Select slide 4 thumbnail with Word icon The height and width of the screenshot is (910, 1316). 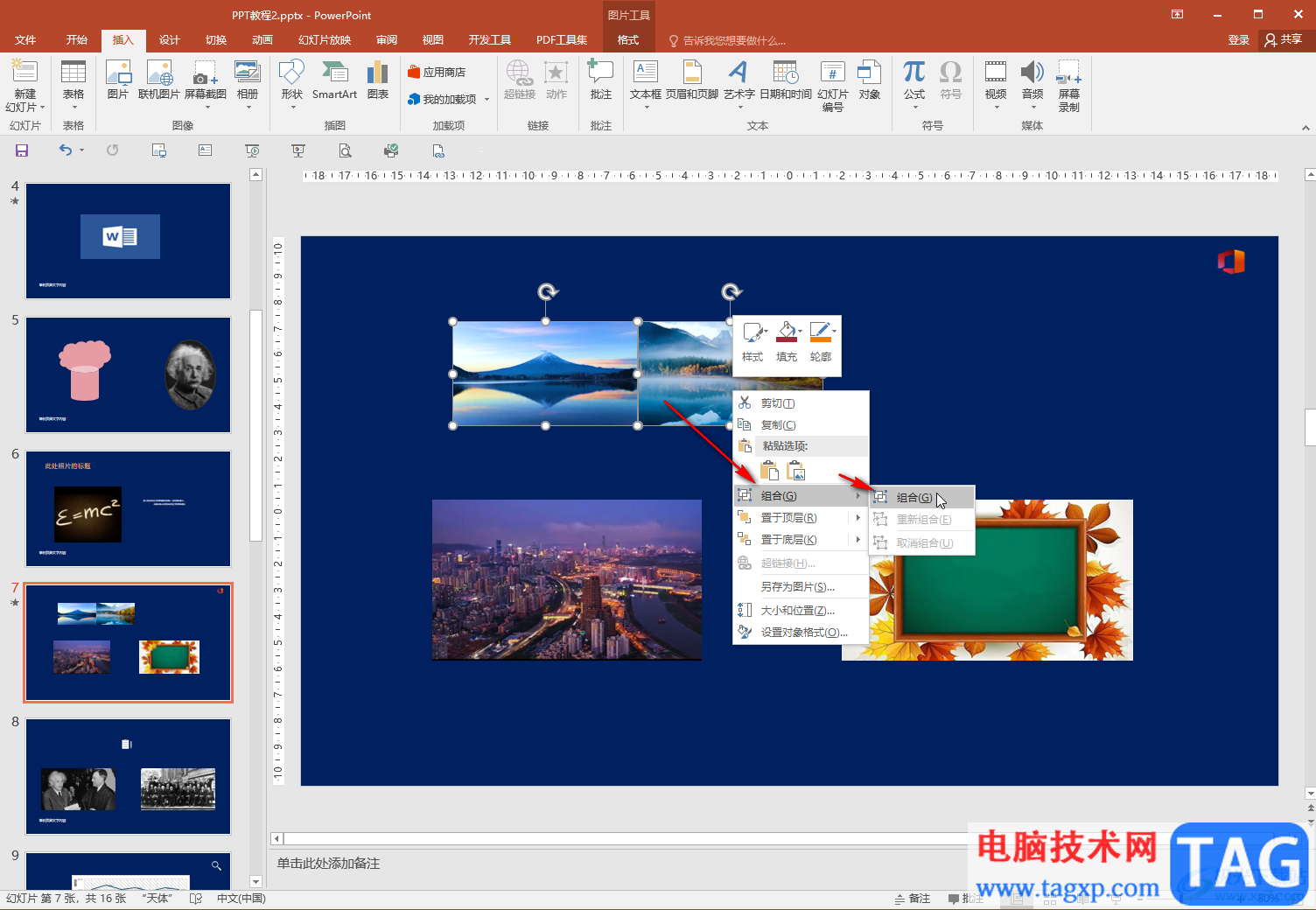pyautogui.click(x=128, y=241)
